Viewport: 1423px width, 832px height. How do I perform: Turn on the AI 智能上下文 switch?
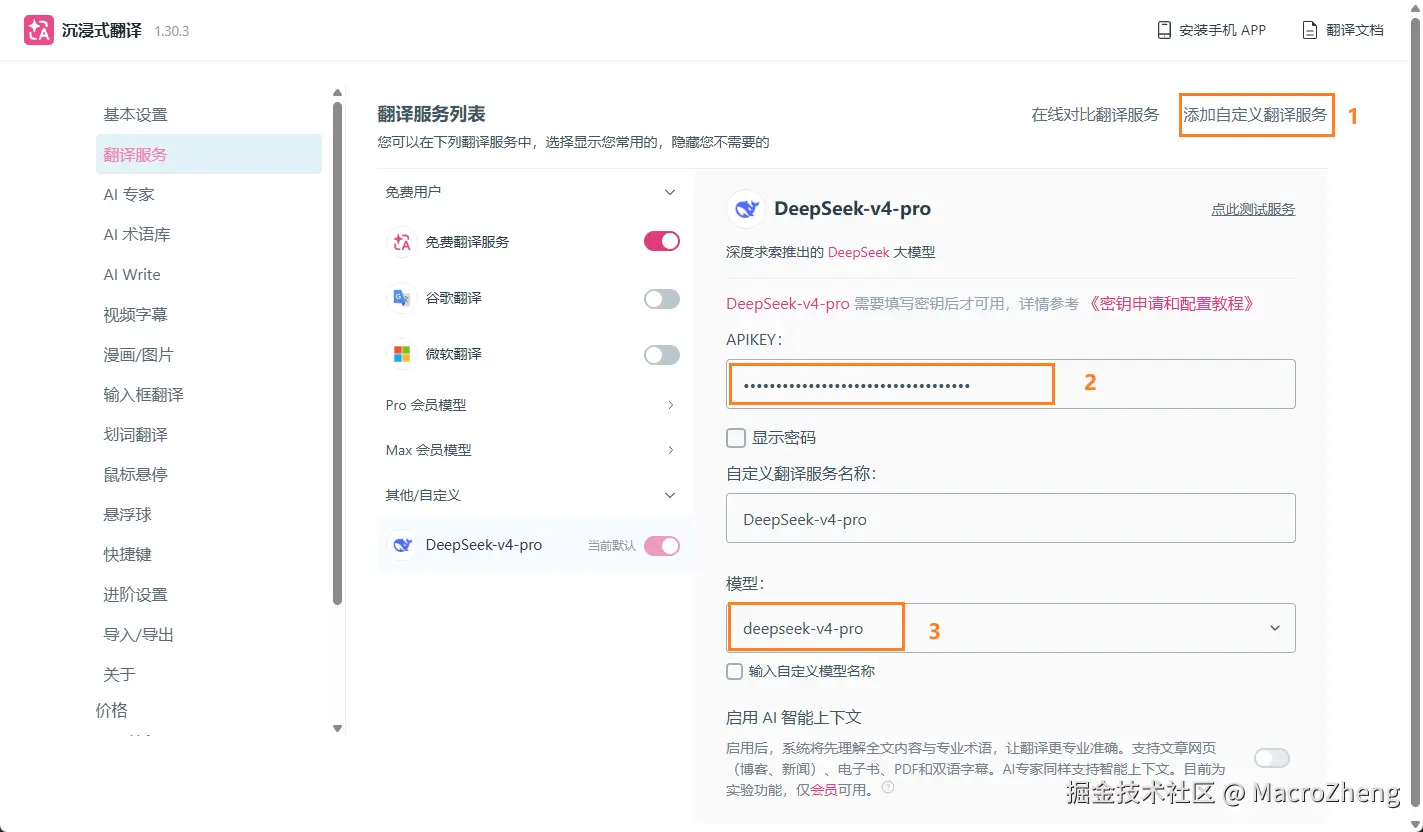1272,758
